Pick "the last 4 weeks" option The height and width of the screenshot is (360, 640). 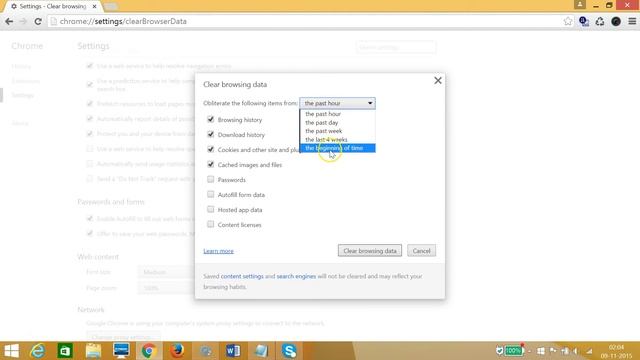(x=338, y=140)
